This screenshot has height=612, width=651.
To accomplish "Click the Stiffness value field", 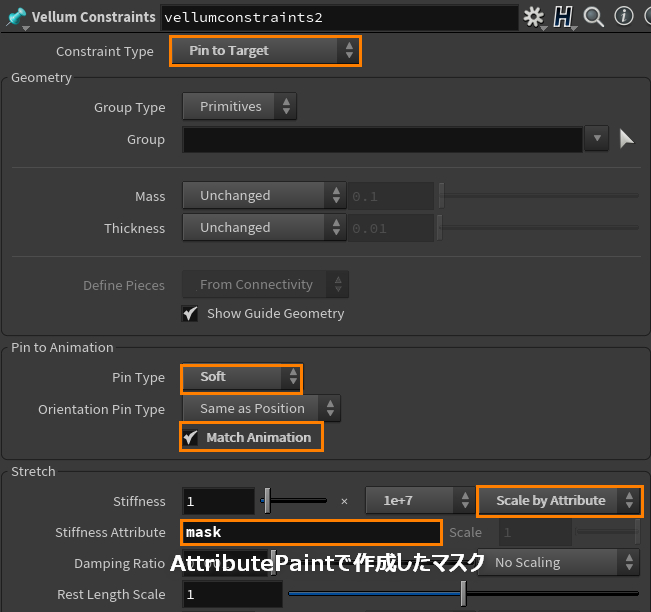I will 218,501.
